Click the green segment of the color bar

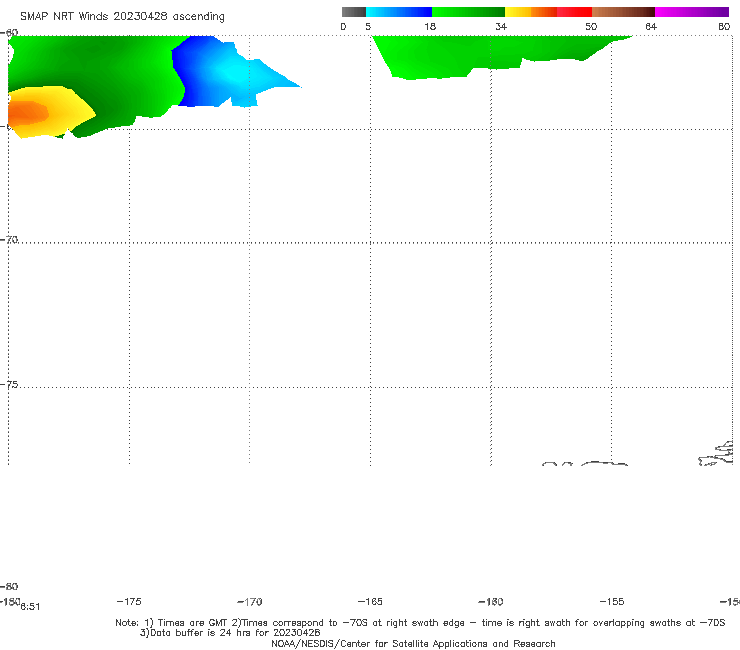click(x=468, y=12)
